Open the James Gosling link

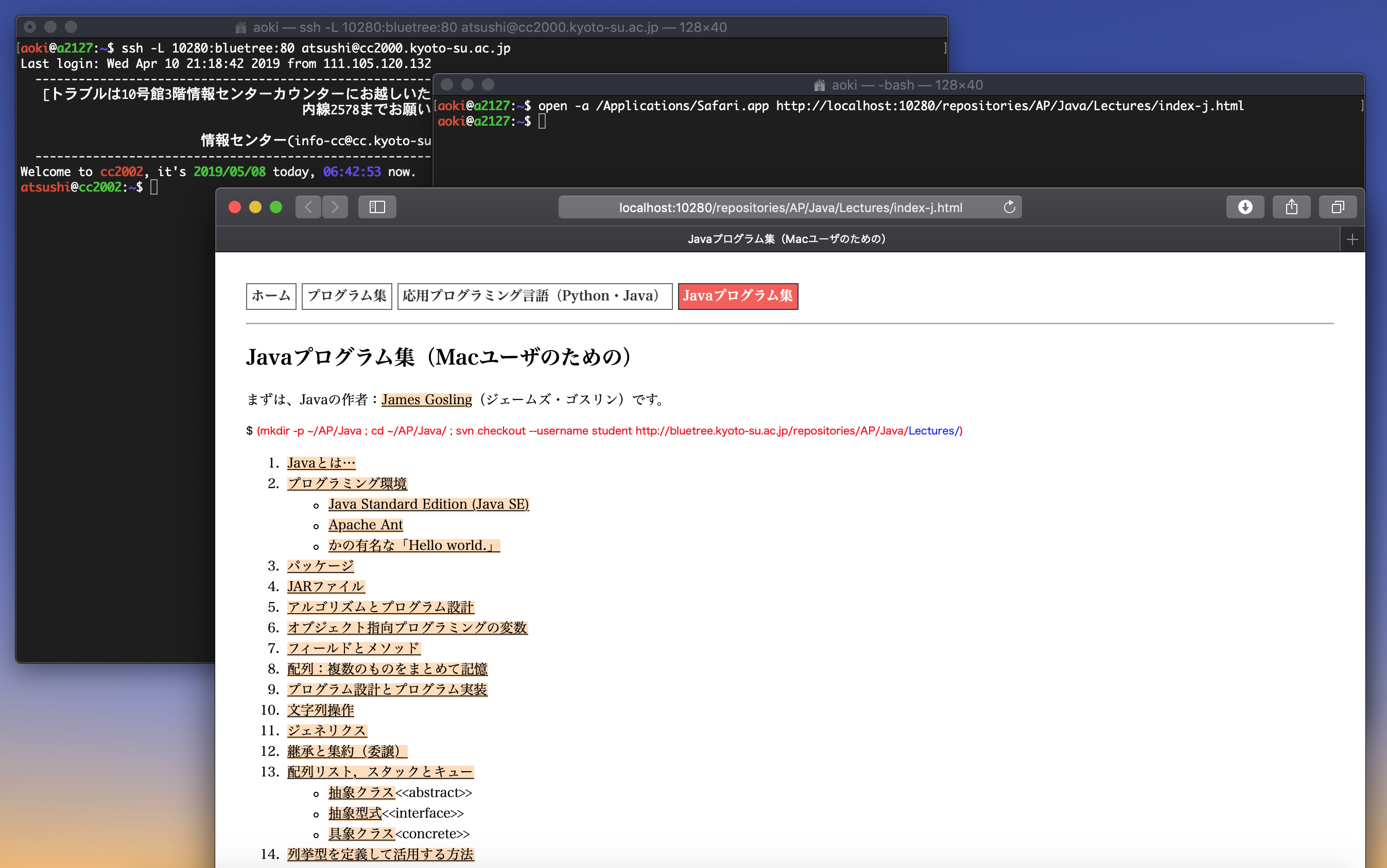(x=426, y=400)
